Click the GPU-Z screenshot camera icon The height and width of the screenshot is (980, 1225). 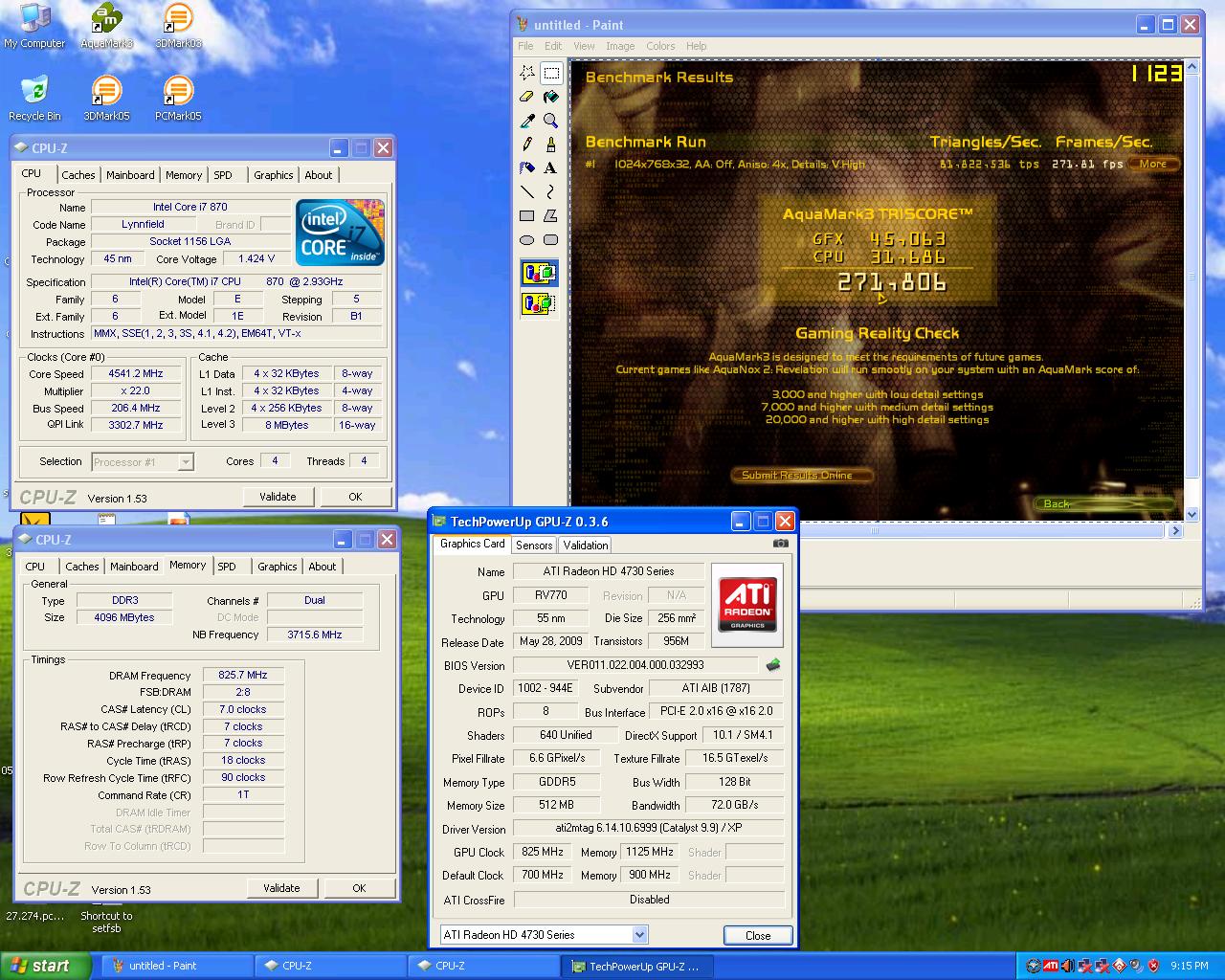(x=781, y=544)
